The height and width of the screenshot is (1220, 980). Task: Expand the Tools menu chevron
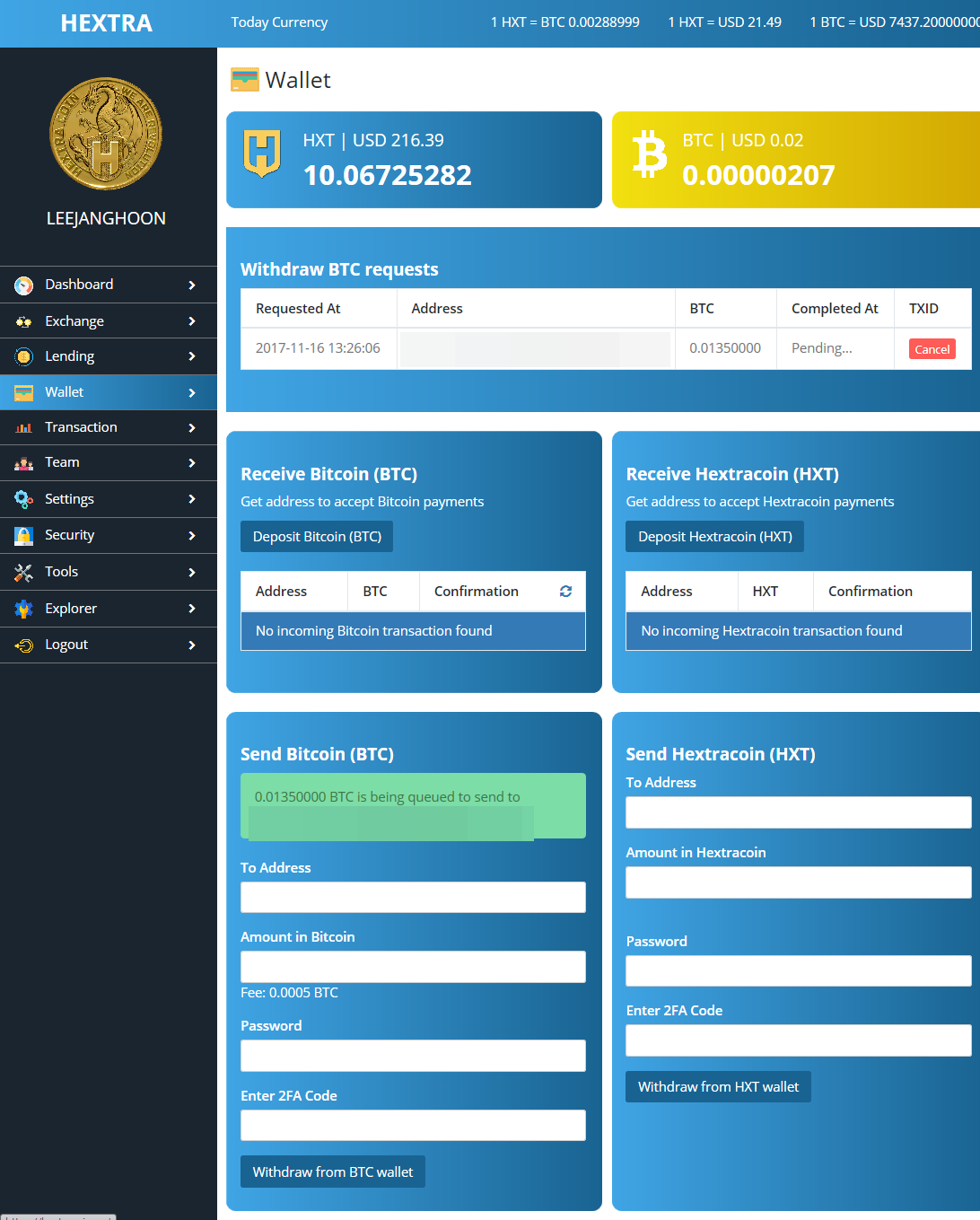coord(192,572)
